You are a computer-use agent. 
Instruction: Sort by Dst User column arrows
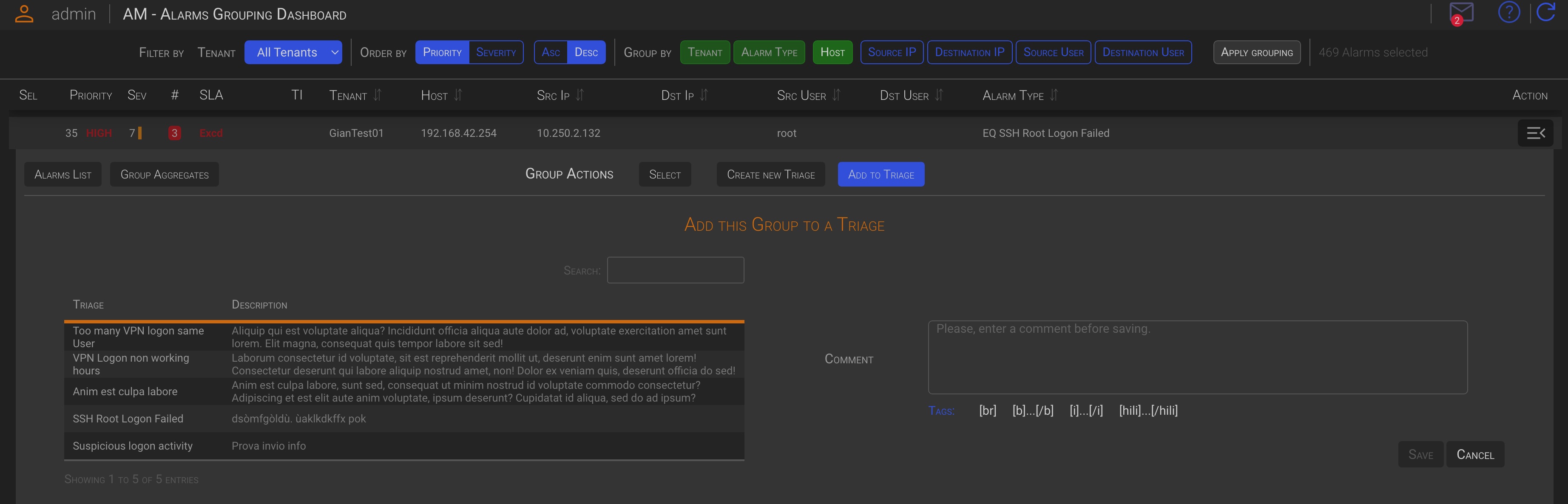[939, 95]
